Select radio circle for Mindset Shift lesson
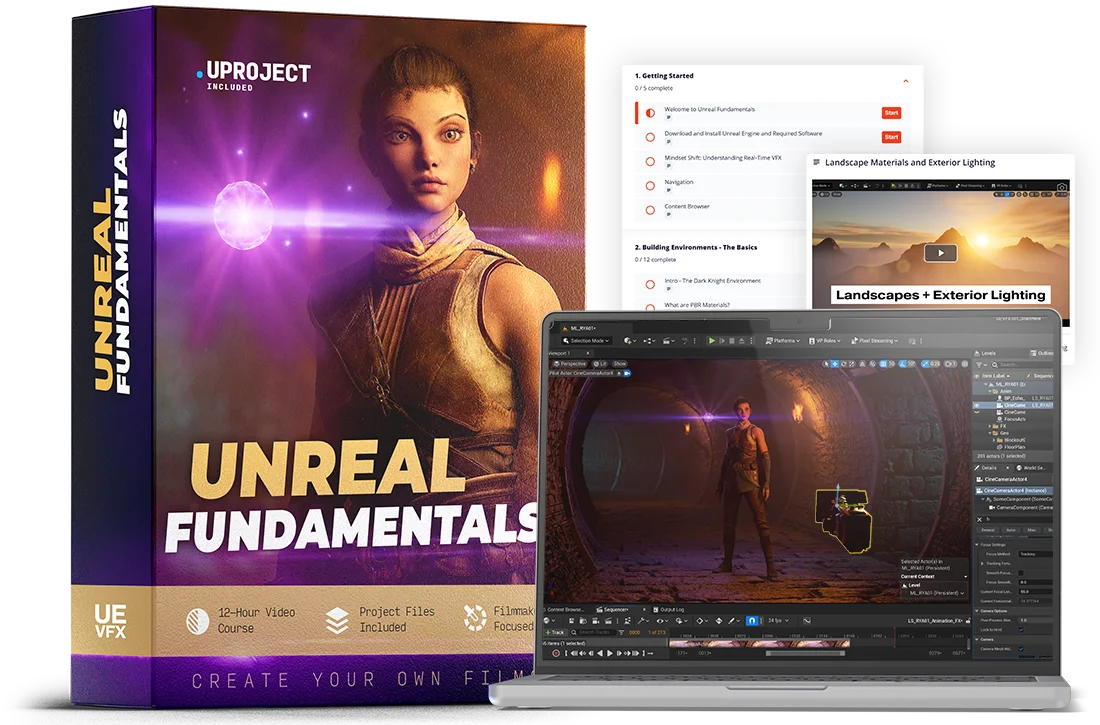This screenshot has width=1100, height=725. [x=650, y=161]
